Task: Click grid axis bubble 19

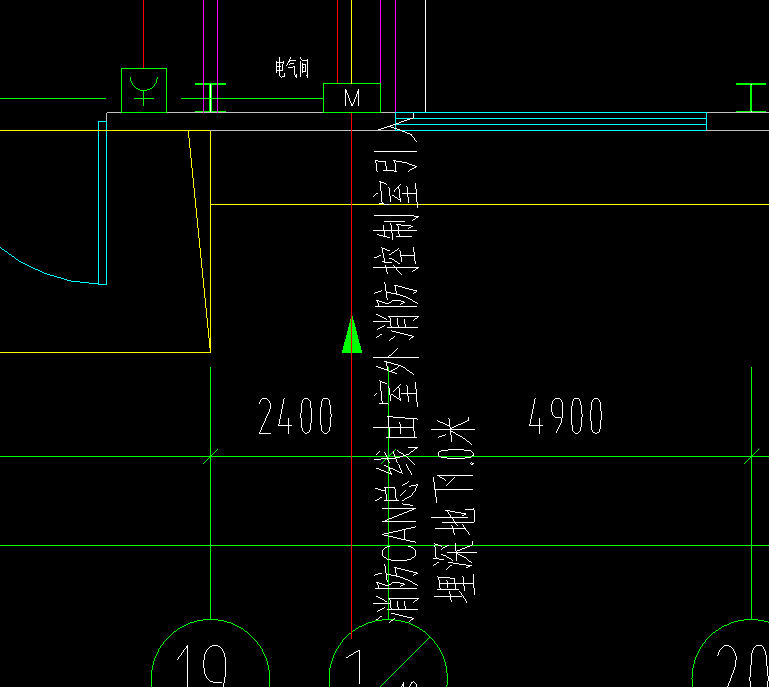Action: pos(210,654)
